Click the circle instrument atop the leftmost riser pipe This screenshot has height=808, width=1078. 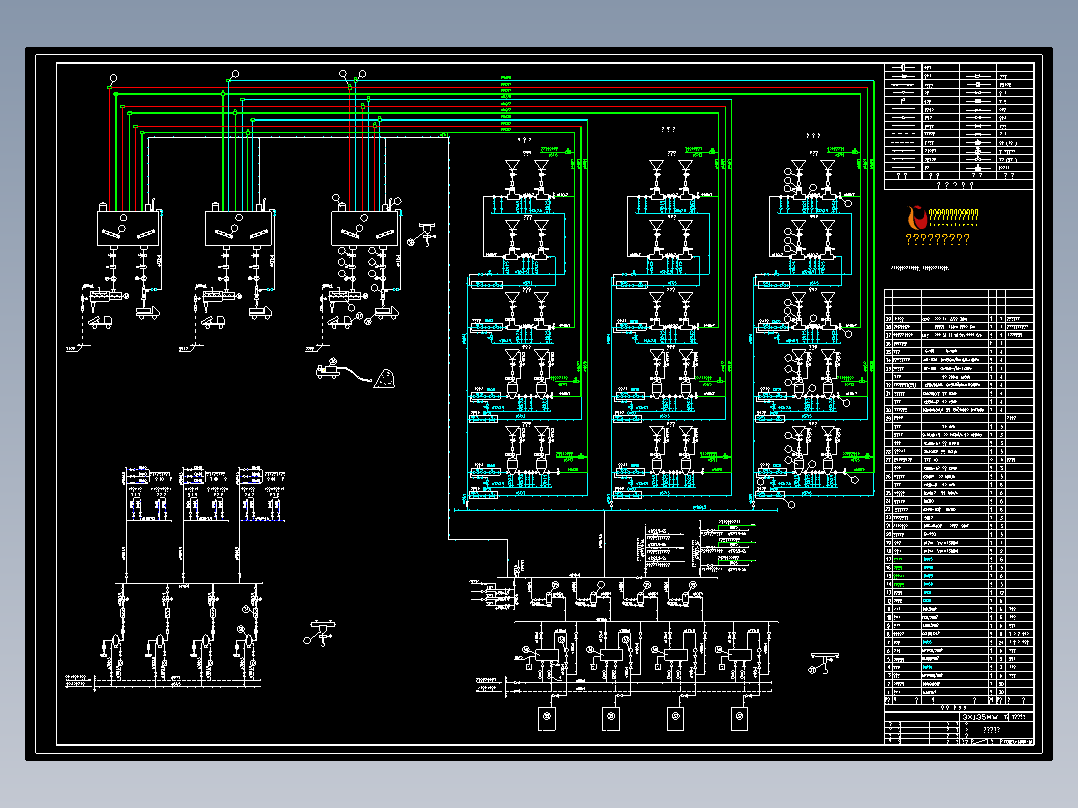[113, 78]
